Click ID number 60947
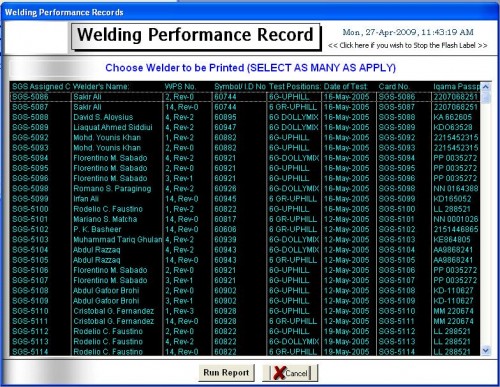The width and height of the screenshot is (500, 387). [x=225, y=127]
